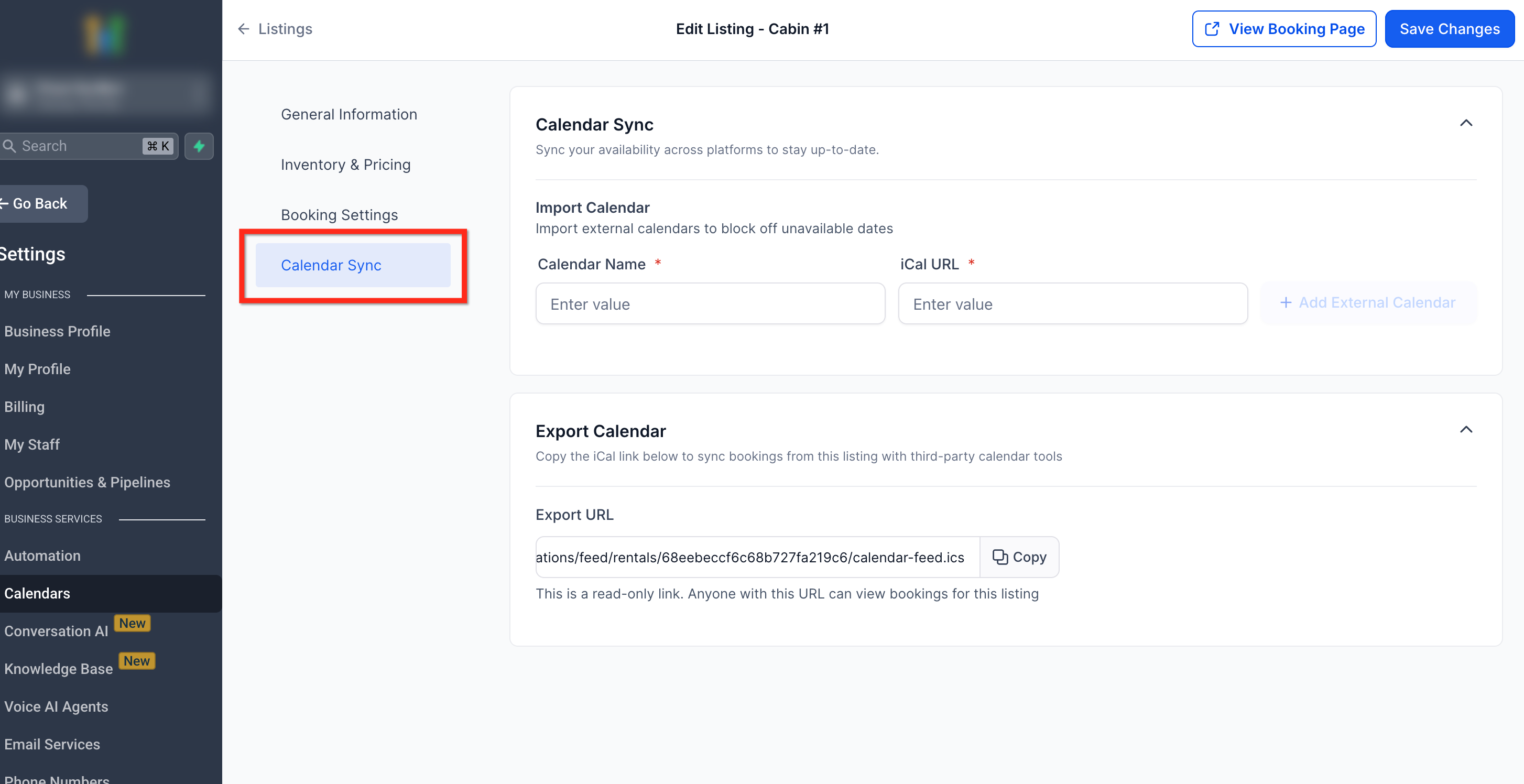Image resolution: width=1524 pixels, height=784 pixels.
Task: Open the Inventory & Pricing tab
Action: (x=345, y=165)
